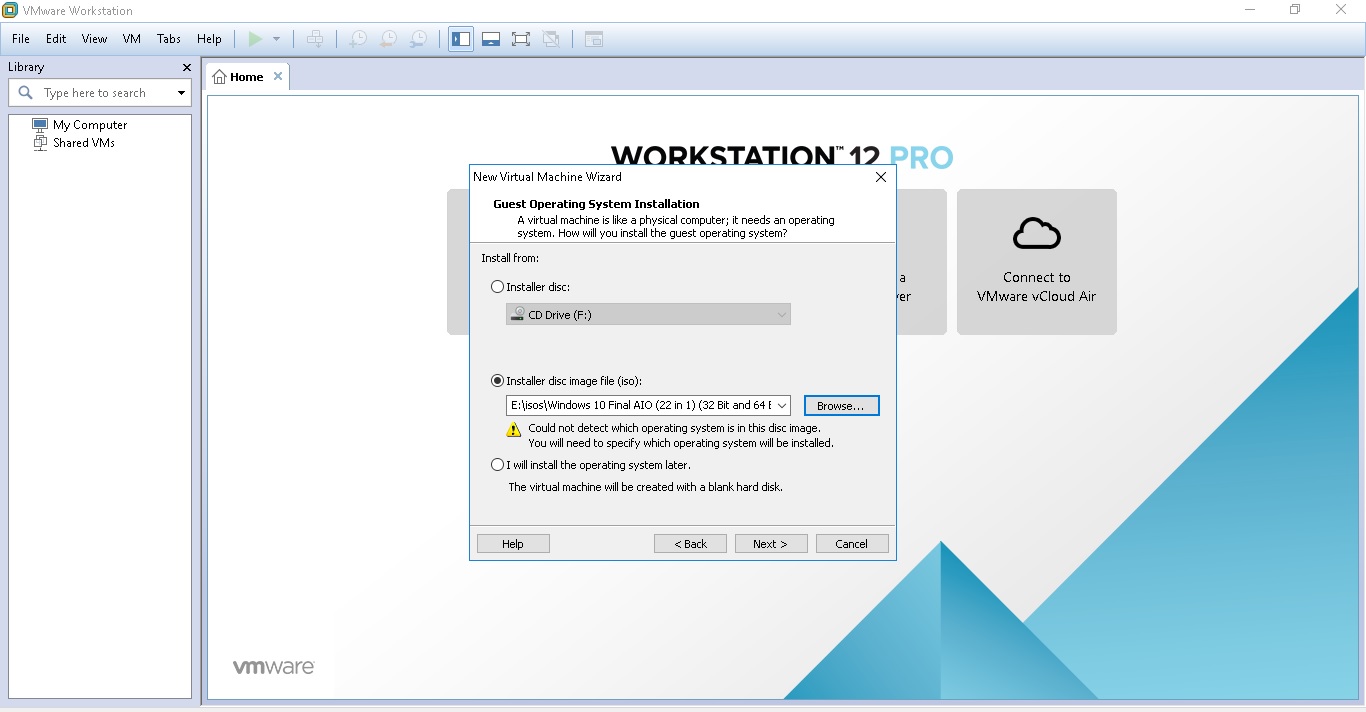Select My Computer in the Library panel
The width and height of the screenshot is (1366, 712).
point(88,124)
